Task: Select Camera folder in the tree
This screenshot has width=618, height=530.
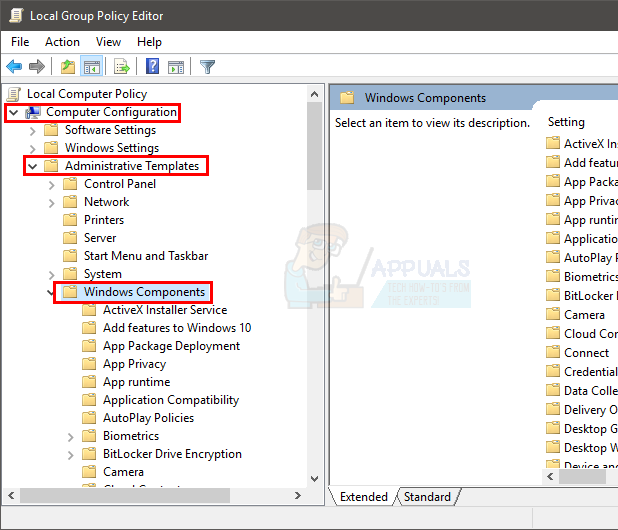Action: (x=123, y=472)
